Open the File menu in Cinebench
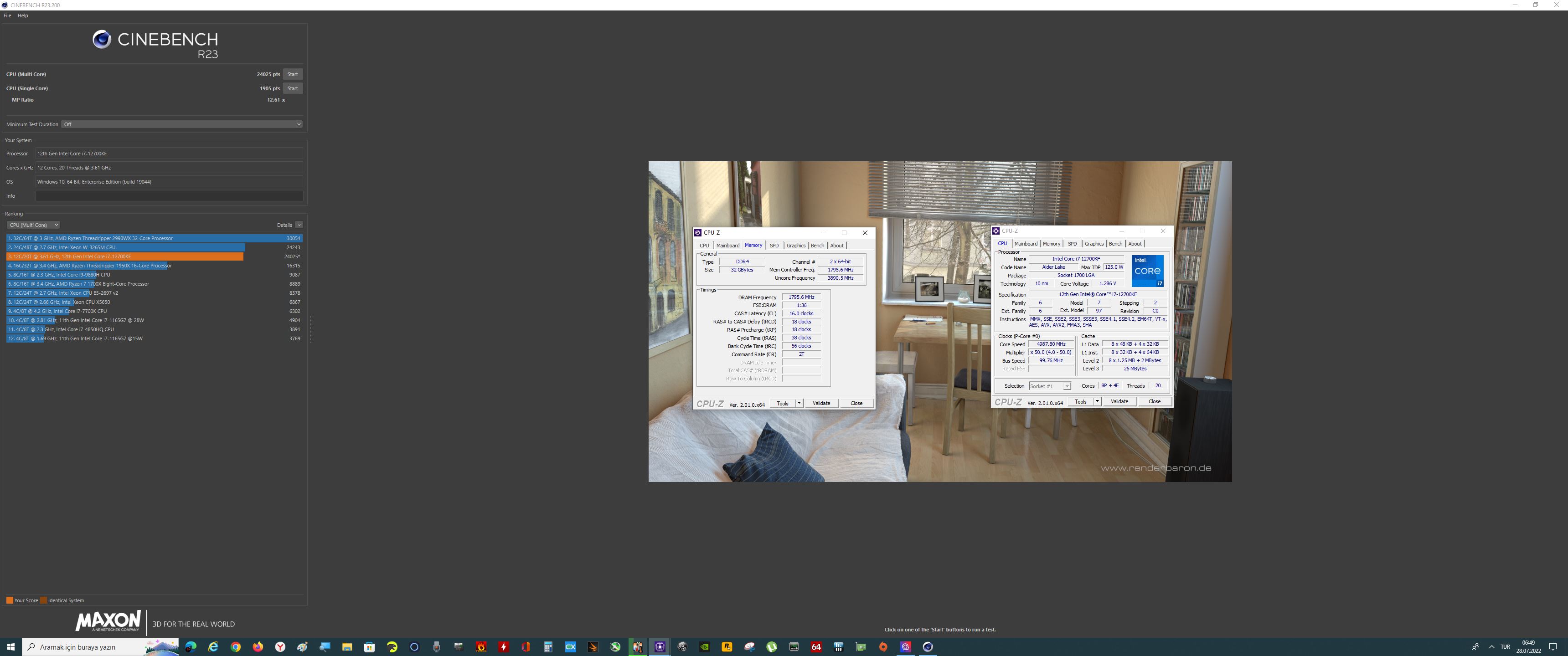This screenshot has width=1568, height=656. coord(7,16)
